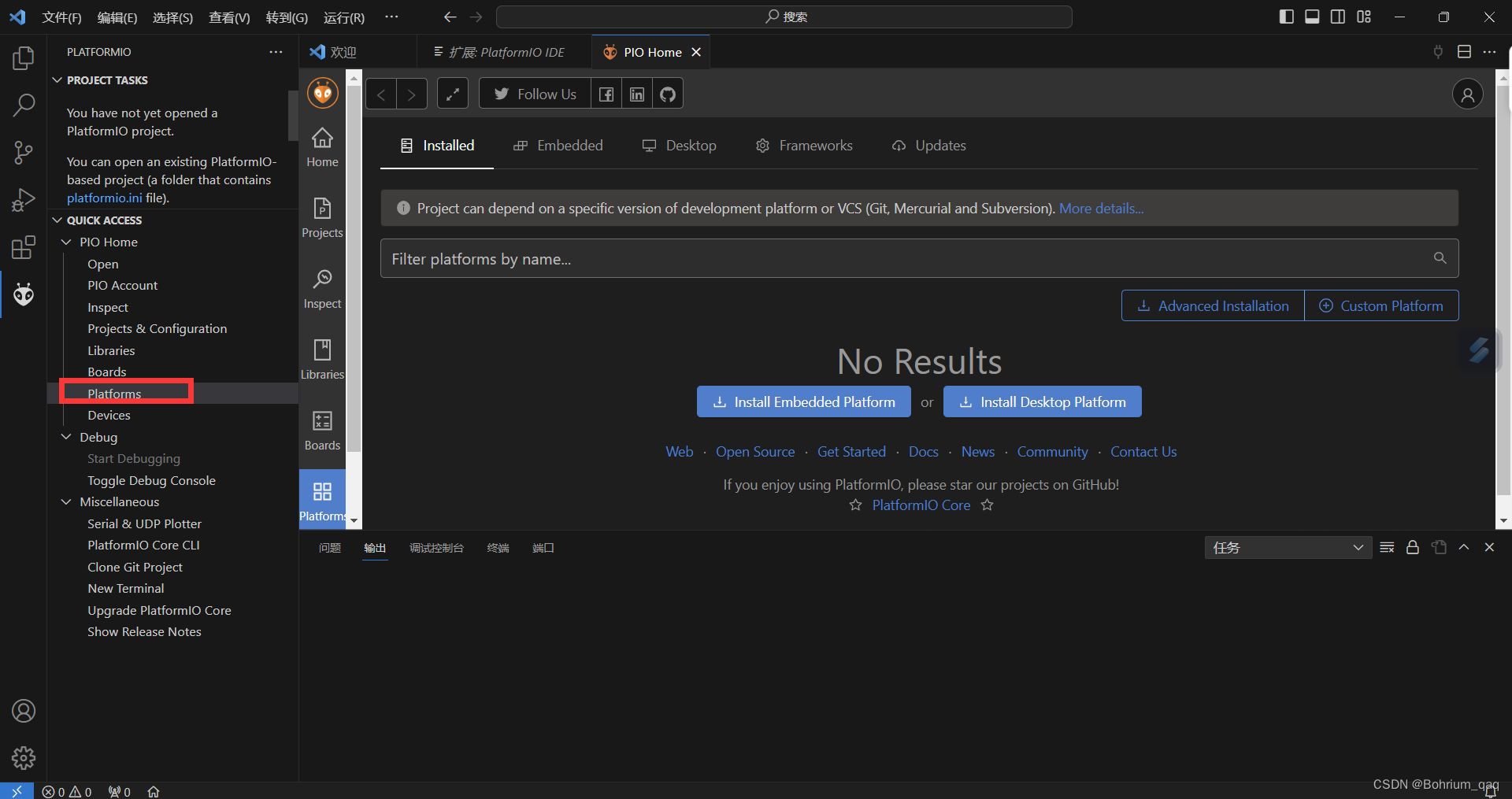Open Boards in PIO Home sidebar
The image size is (1512, 799).
click(322, 431)
